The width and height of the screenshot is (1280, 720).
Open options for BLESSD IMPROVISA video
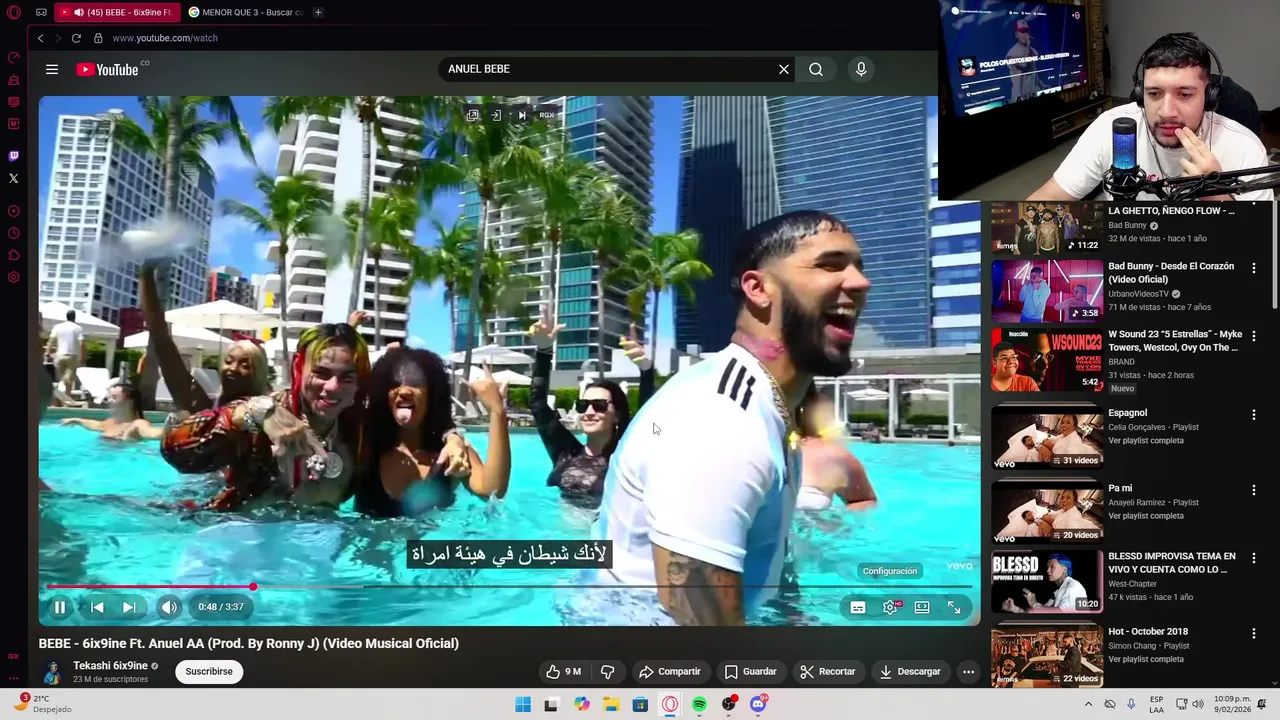click(1253, 558)
